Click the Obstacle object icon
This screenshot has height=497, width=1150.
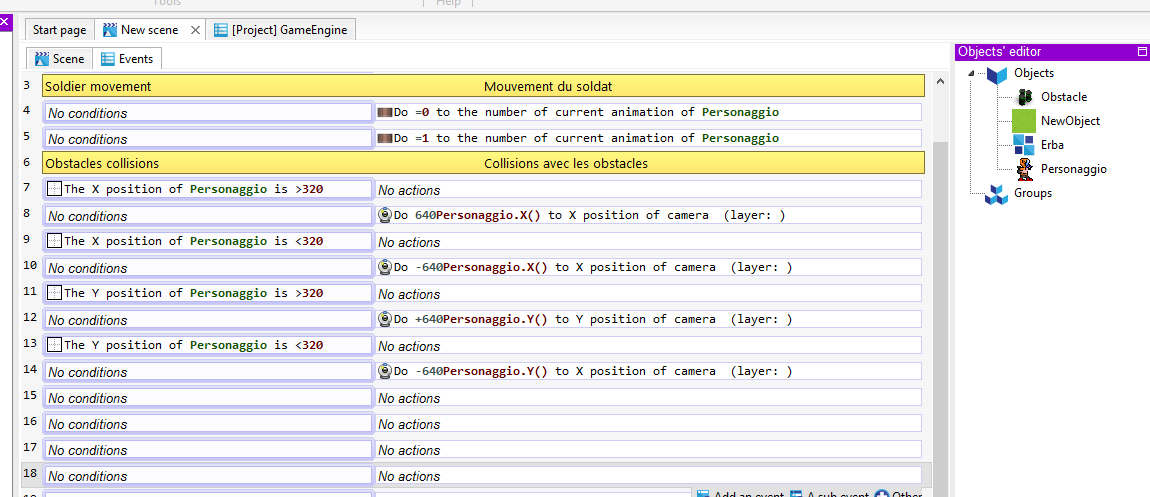pyautogui.click(x=1025, y=97)
